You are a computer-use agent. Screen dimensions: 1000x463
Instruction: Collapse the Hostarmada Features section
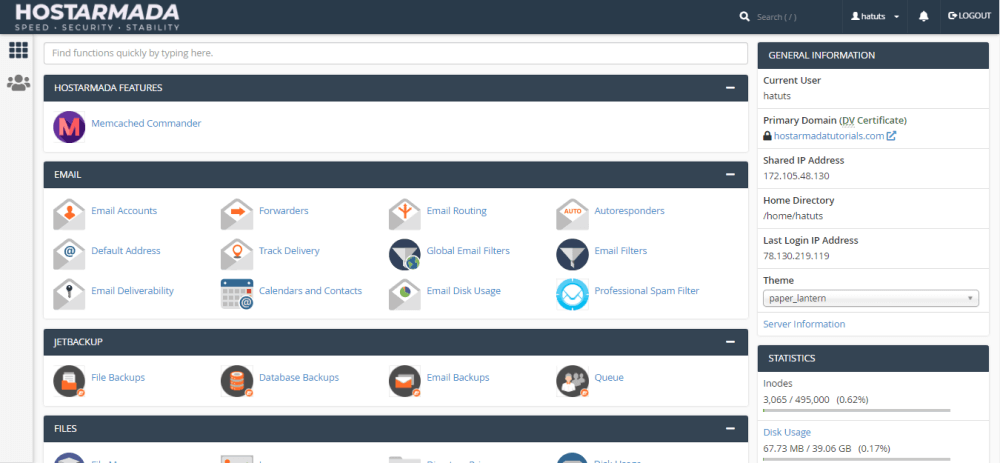coord(730,88)
